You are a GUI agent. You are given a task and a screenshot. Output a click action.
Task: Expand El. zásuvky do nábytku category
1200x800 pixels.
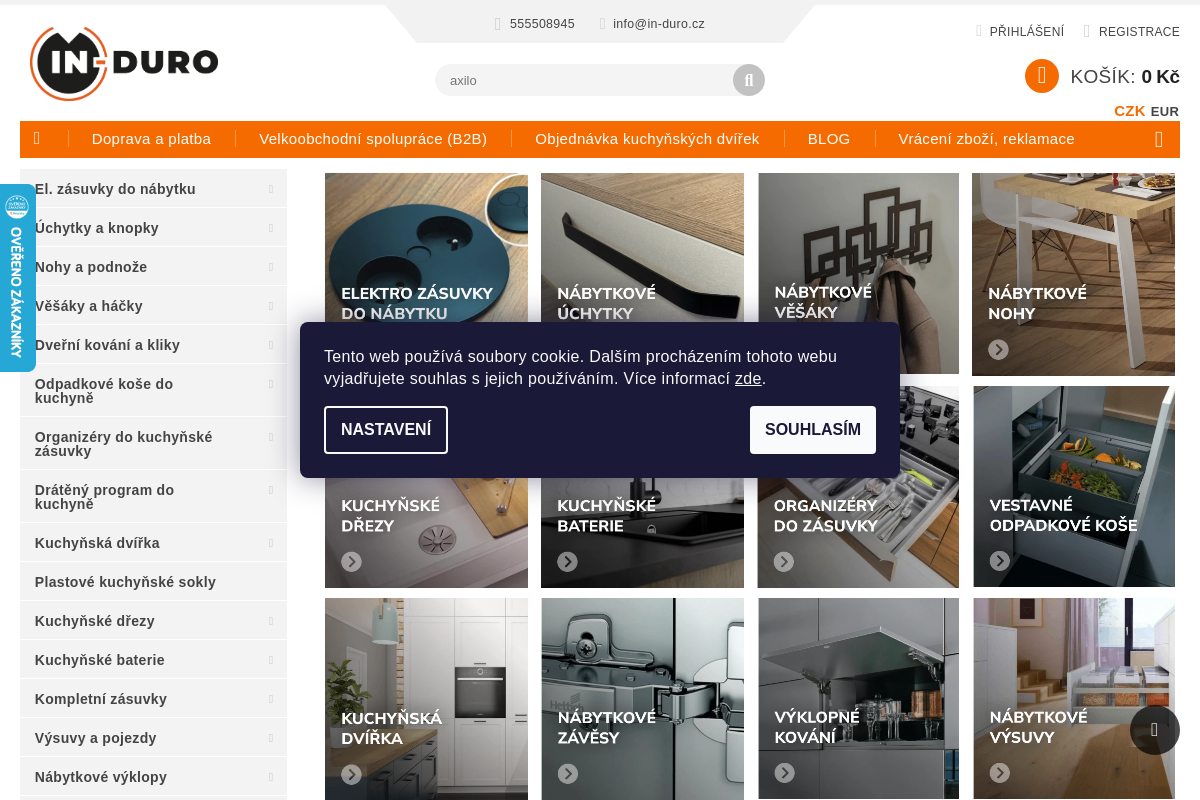tap(271, 189)
